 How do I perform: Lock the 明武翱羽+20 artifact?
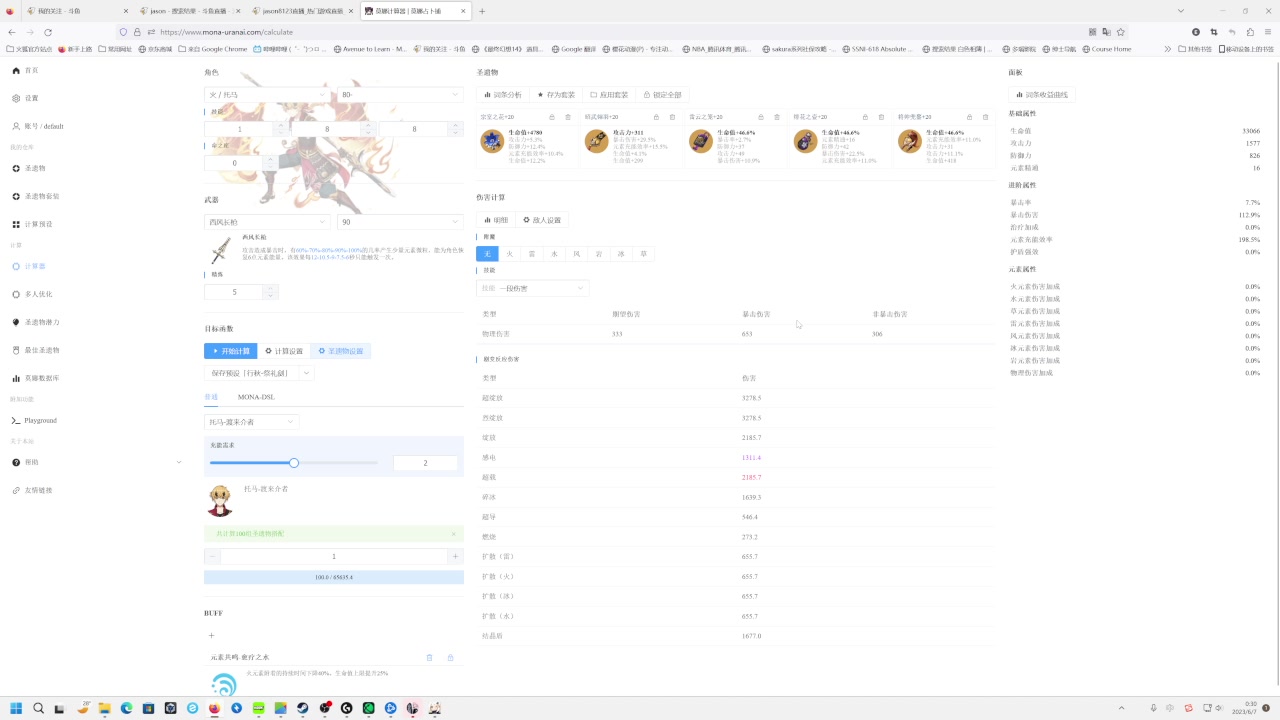[656, 117]
